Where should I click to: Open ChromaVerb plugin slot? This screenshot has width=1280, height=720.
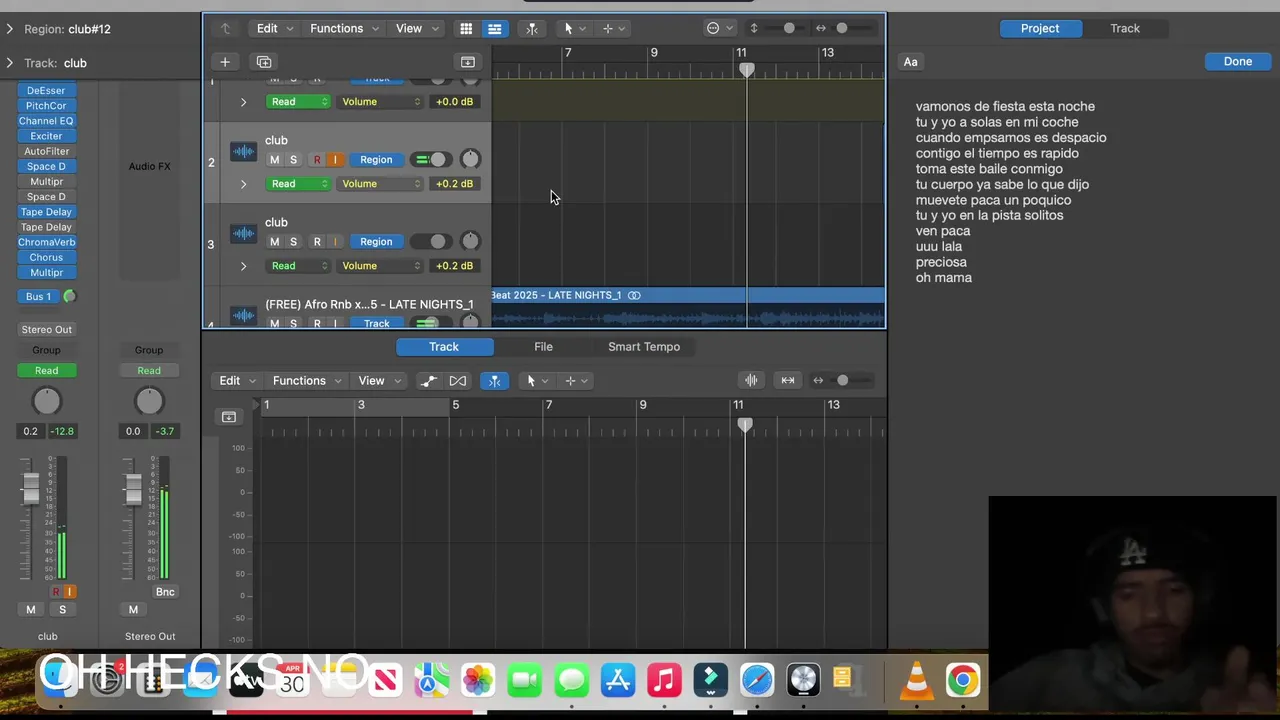tap(46, 242)
